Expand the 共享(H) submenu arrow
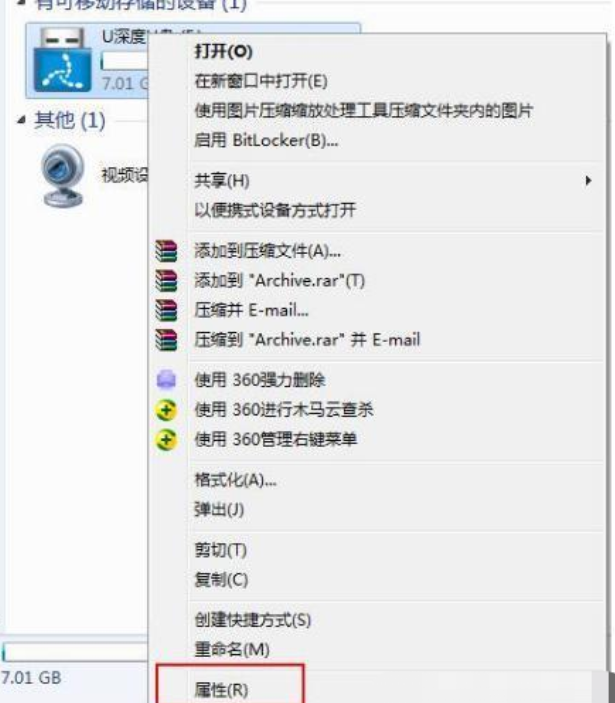Image resolution: width=615 pixels, height=703 pixels. point(588,181)
